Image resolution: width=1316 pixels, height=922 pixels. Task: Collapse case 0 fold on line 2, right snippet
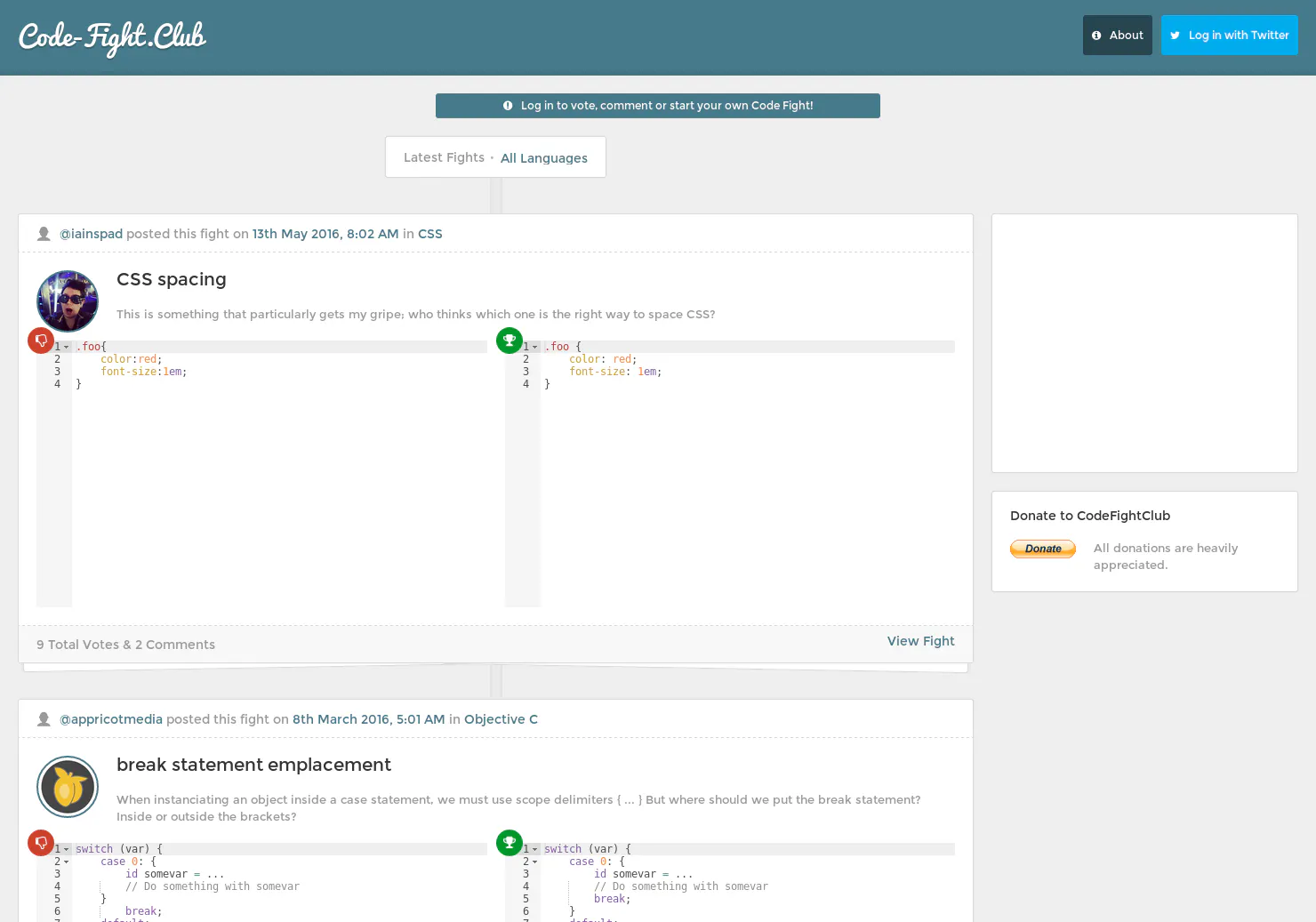point(534,862)
